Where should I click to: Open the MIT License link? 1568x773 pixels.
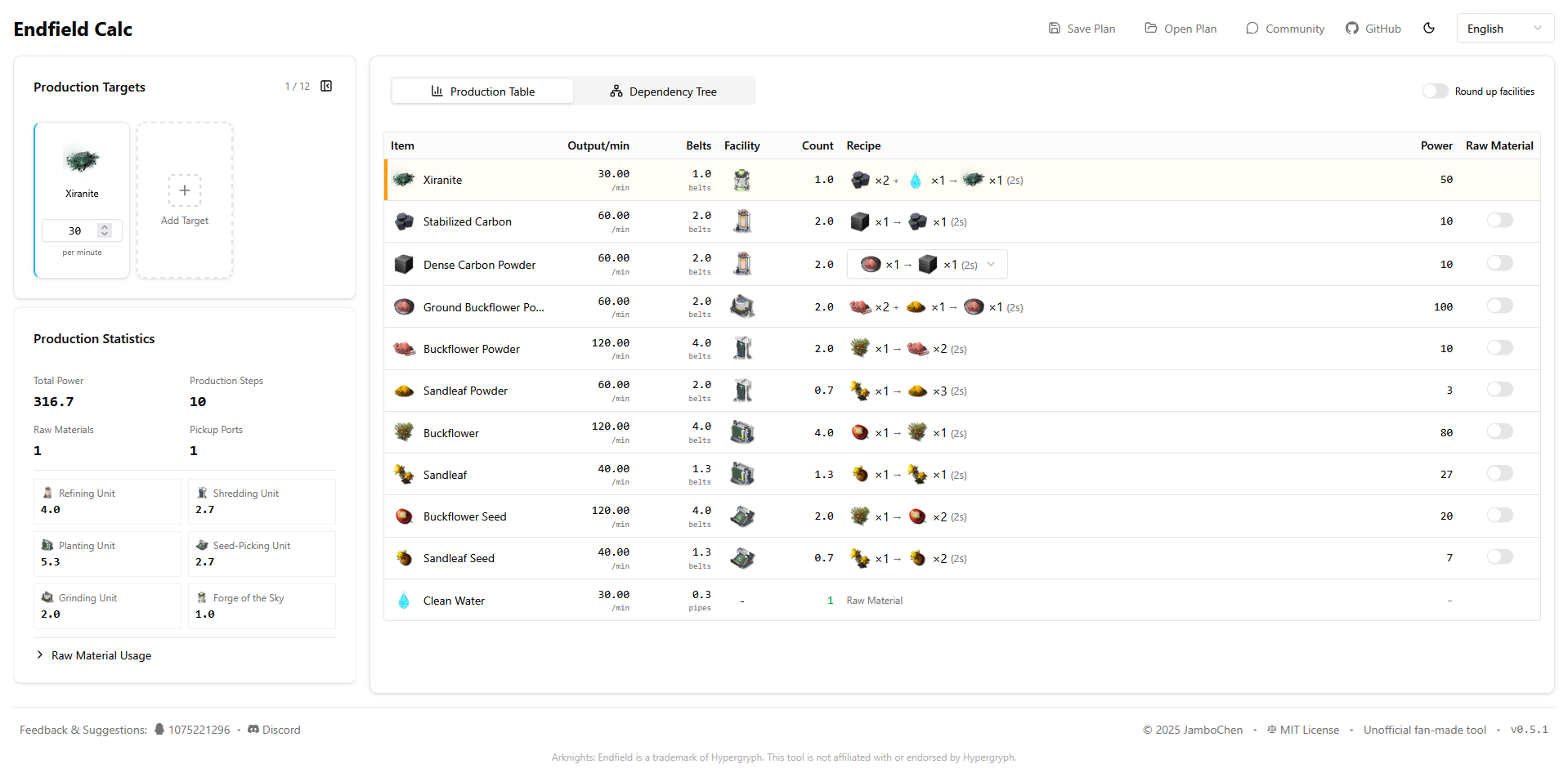coord(1303,730)
